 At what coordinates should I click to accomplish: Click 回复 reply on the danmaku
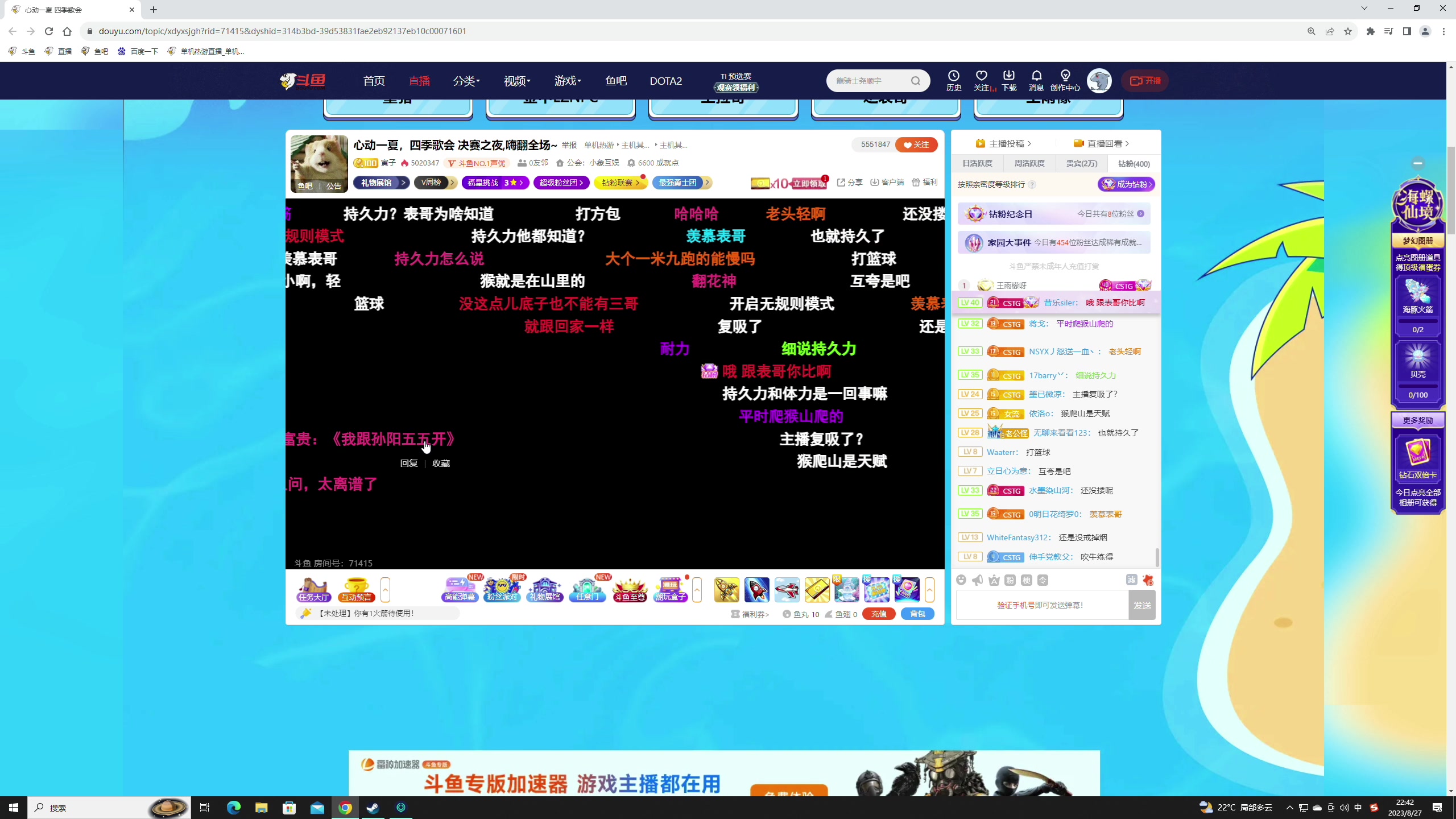409,464
